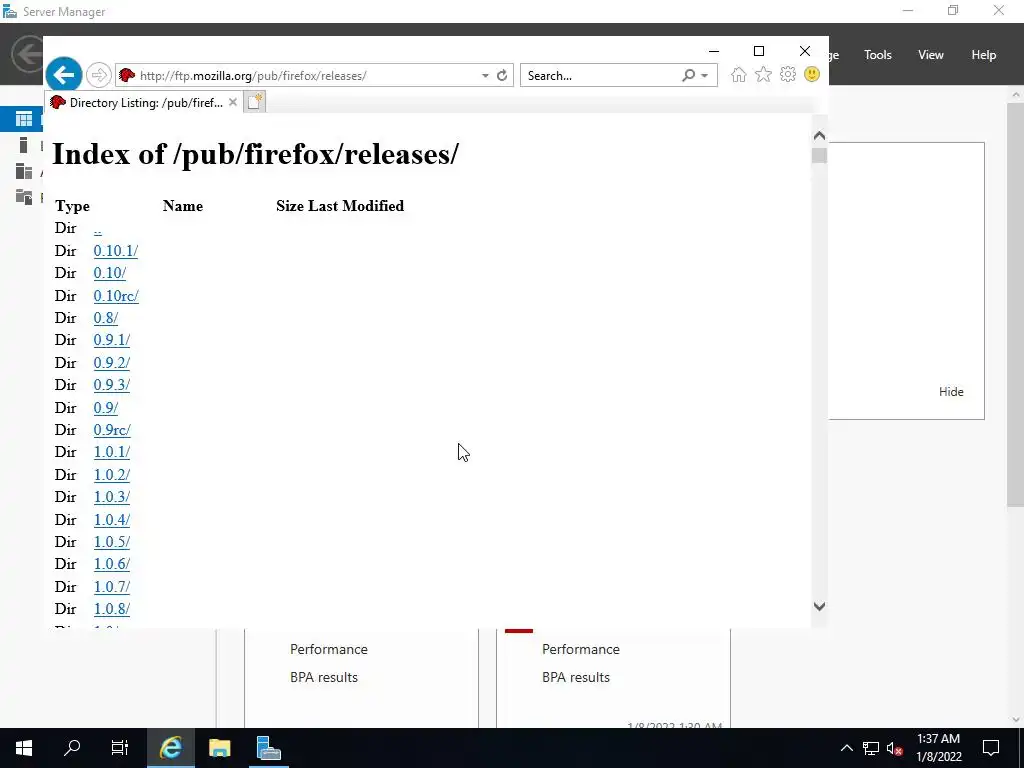The height and width of the screenshot is (768, 1024).
Task: Open the 1.0.7/ directory link
Action: tap(112, 586)
